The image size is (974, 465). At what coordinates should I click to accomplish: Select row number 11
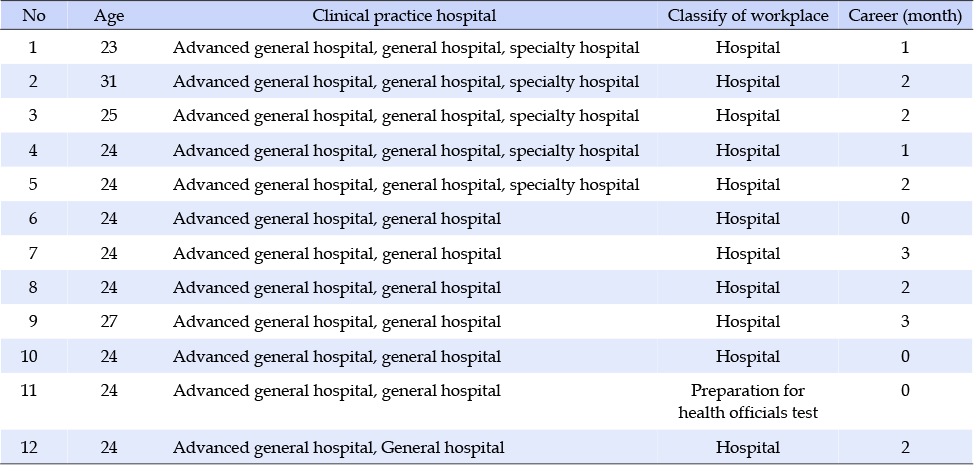[x=34, y=391]
